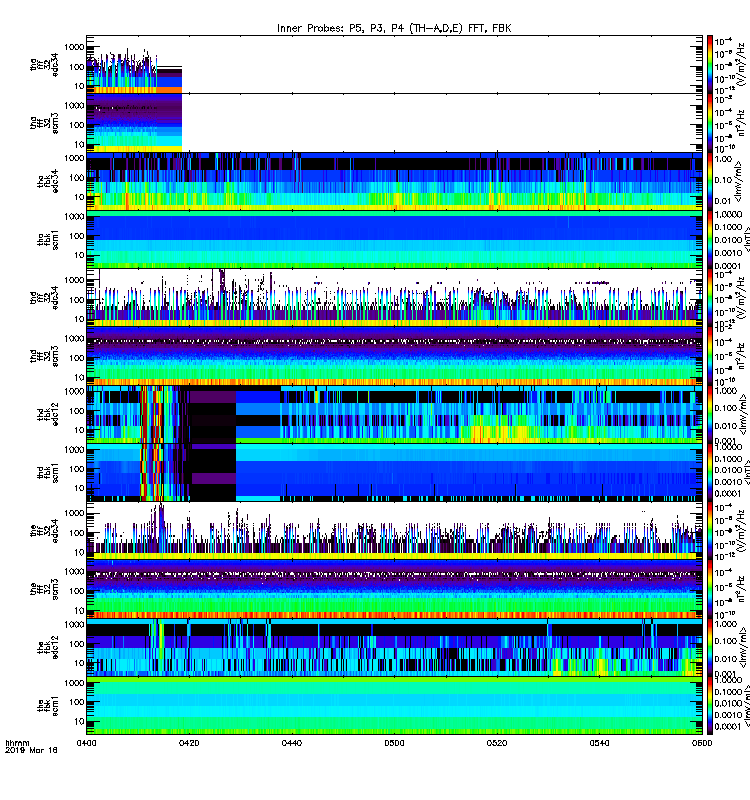Select the the fff 32 edc34 panel label
This screenshot has width=750, height=800.
[44, 531]
